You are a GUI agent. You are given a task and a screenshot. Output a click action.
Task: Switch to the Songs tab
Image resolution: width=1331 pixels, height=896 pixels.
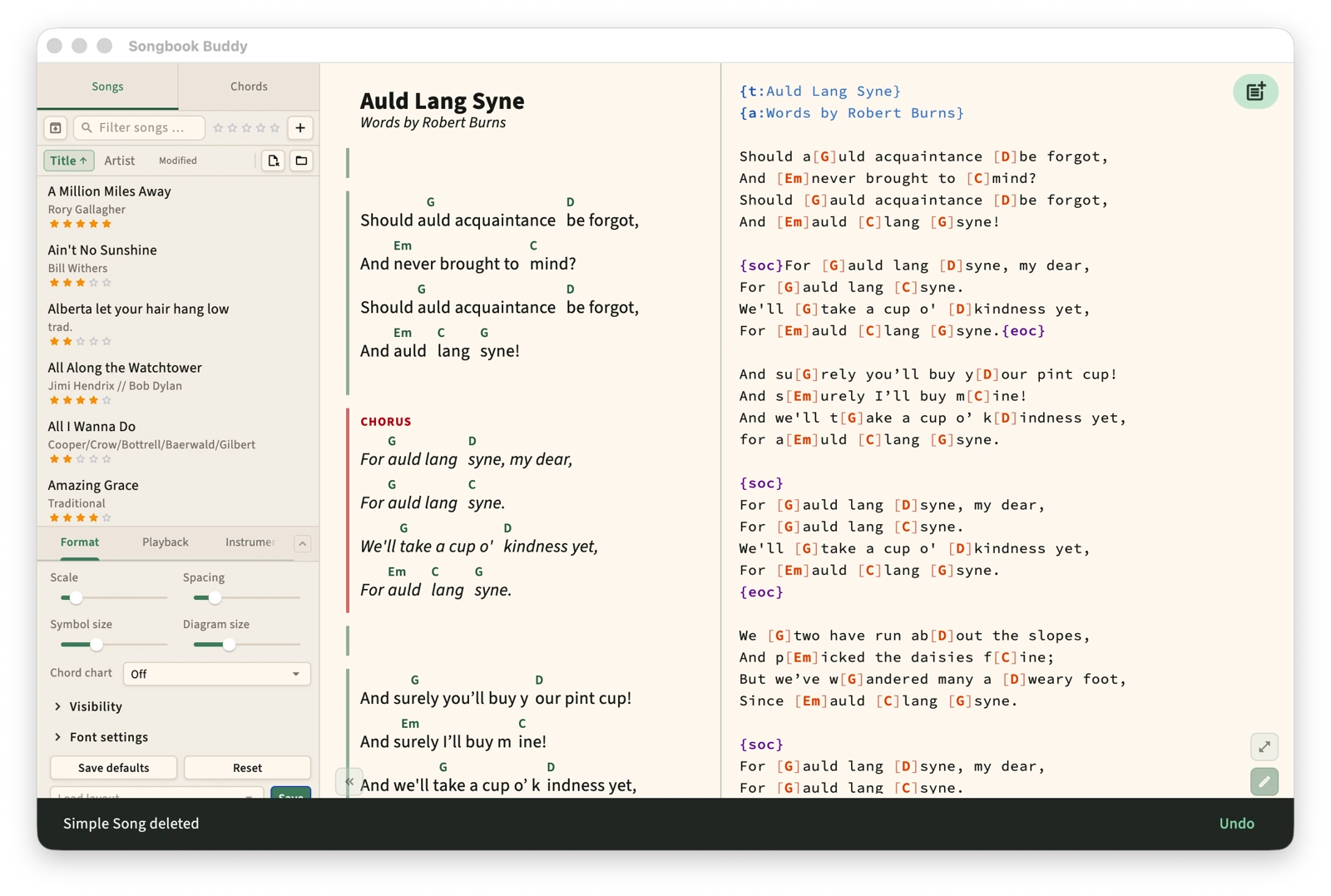click(107, 87)
